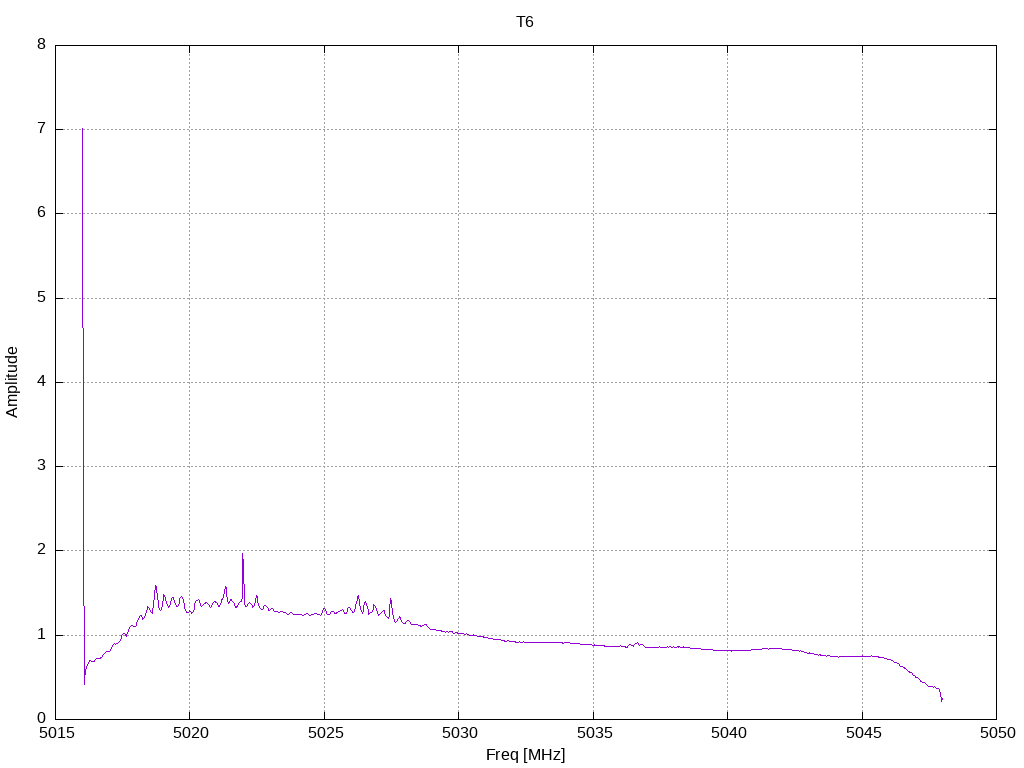Viewport: 1024px width, 768px height.
Task: Click the plot title T6
Action: pos(524,22)
